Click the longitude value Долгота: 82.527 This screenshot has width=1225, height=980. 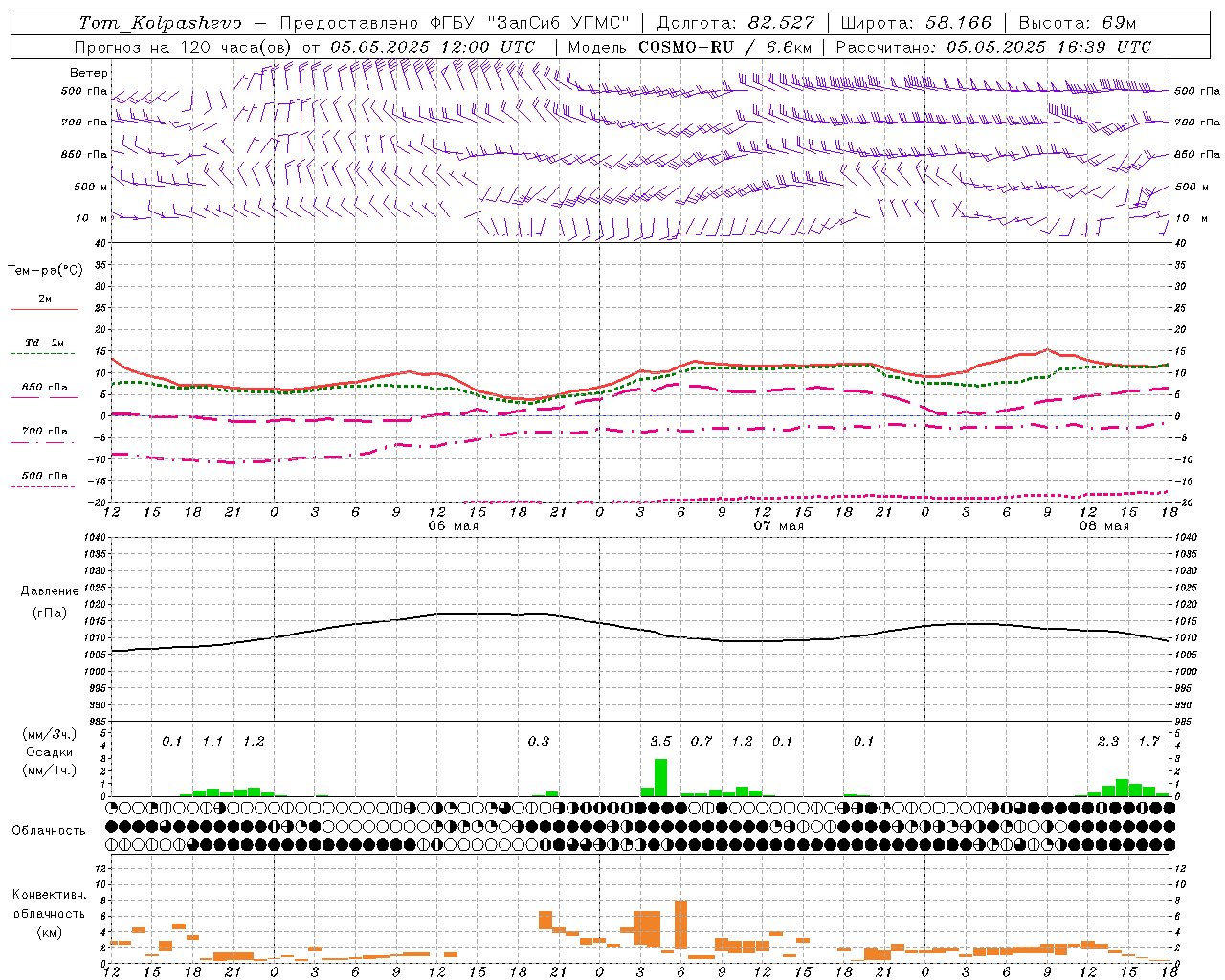tap(736, 23)
